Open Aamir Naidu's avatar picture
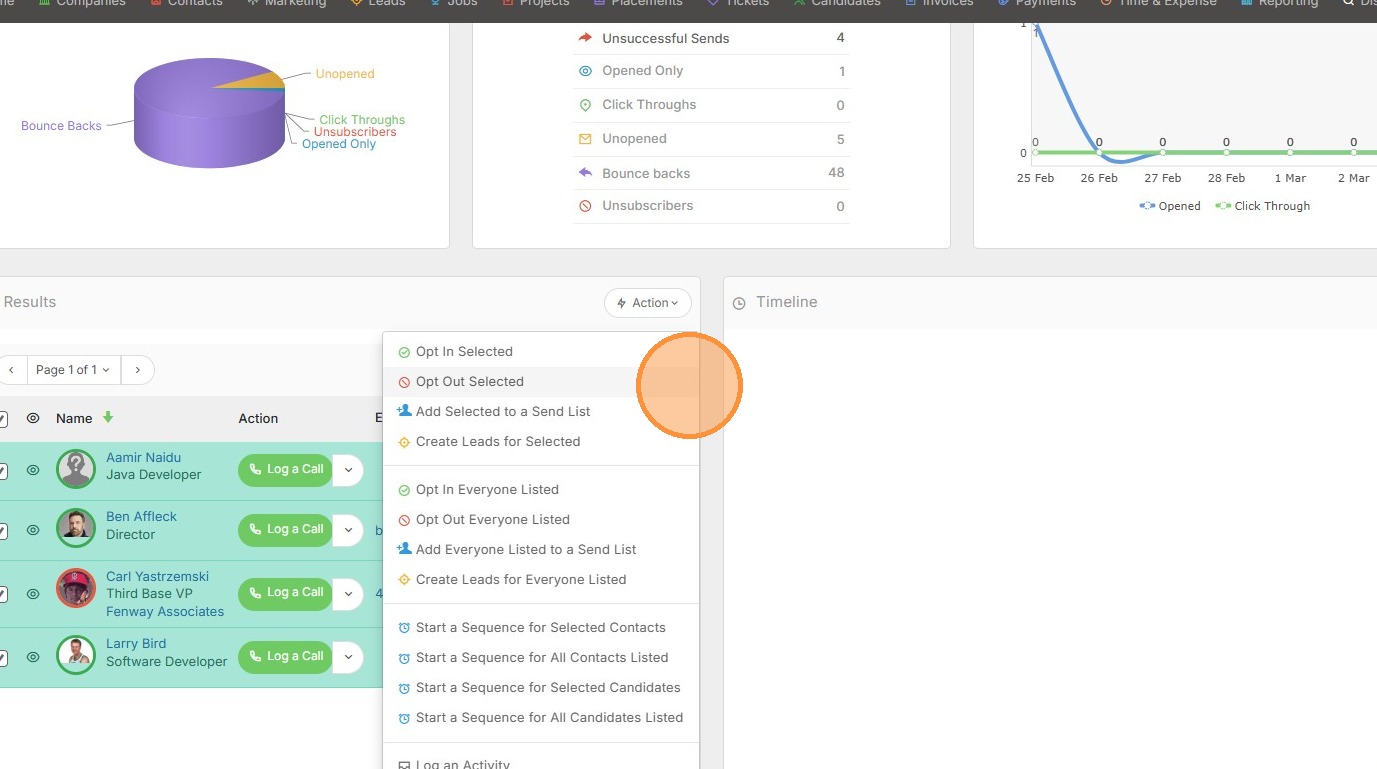Screen dimensions: 1377x769 [x=76, y=469]
